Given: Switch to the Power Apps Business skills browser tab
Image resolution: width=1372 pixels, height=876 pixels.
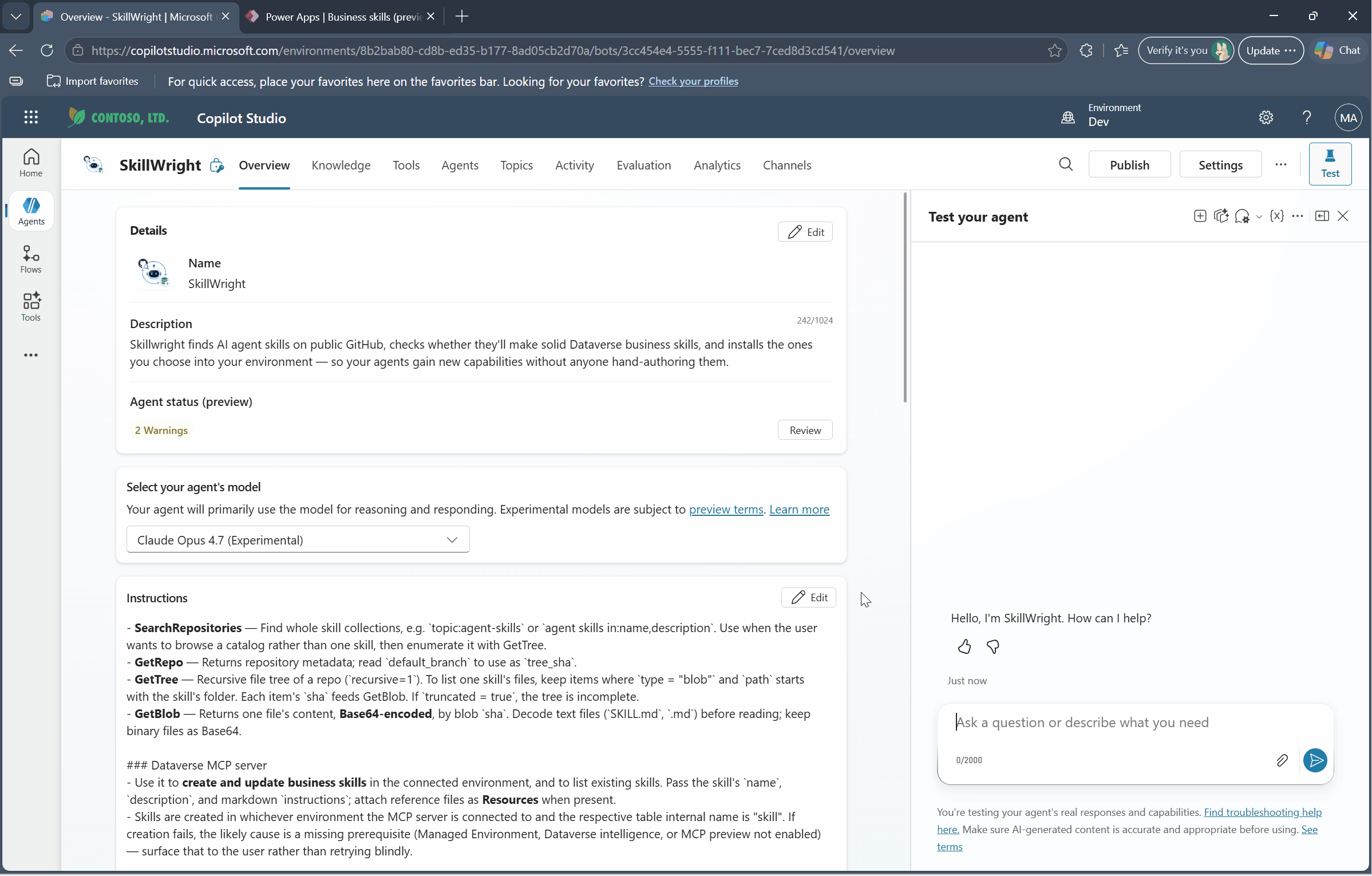Looking at the screenshot, I should [x=342, y=17].
